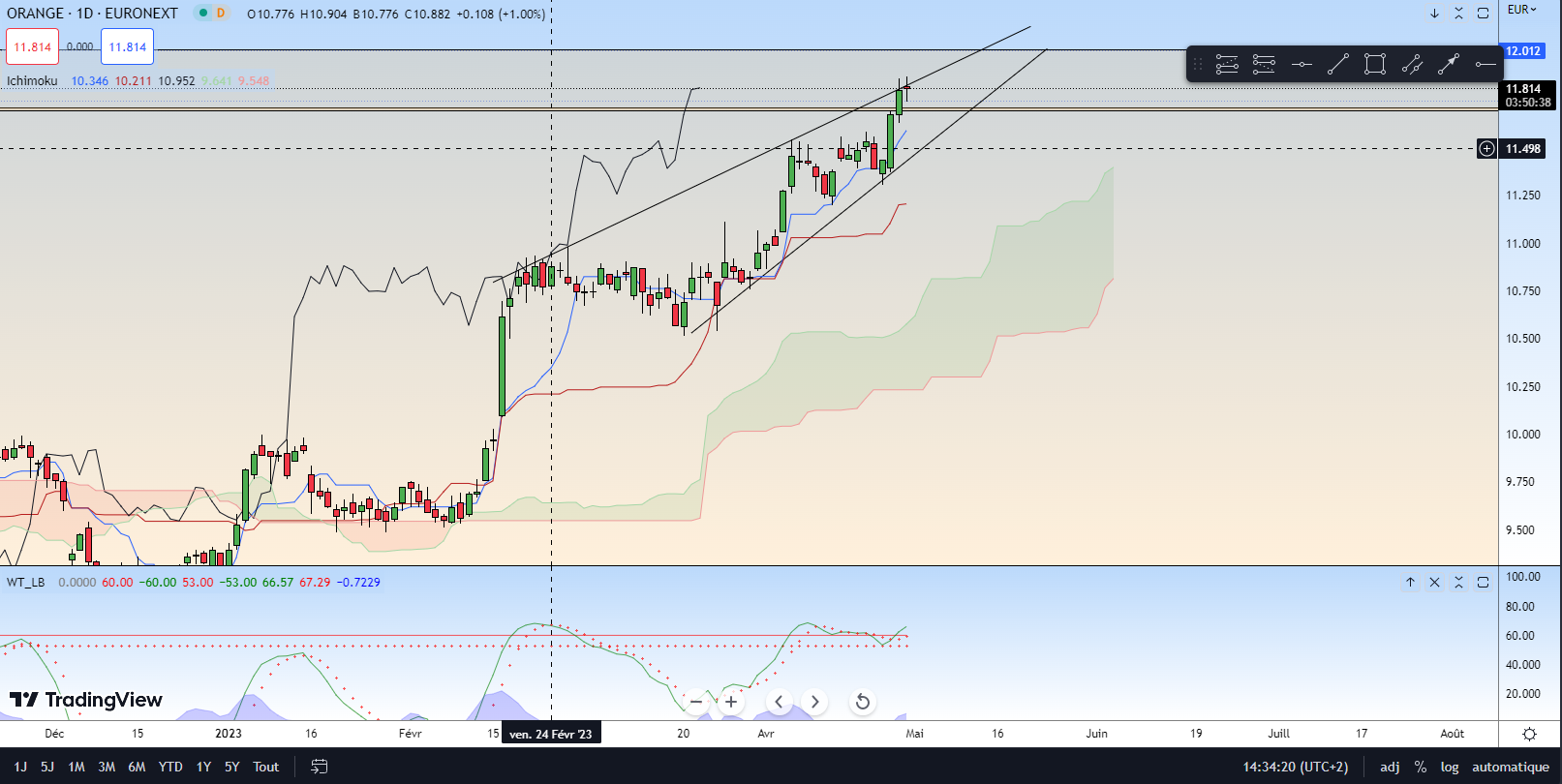
Task: Select the parallel channel drawing tool
Action: 1412,65
